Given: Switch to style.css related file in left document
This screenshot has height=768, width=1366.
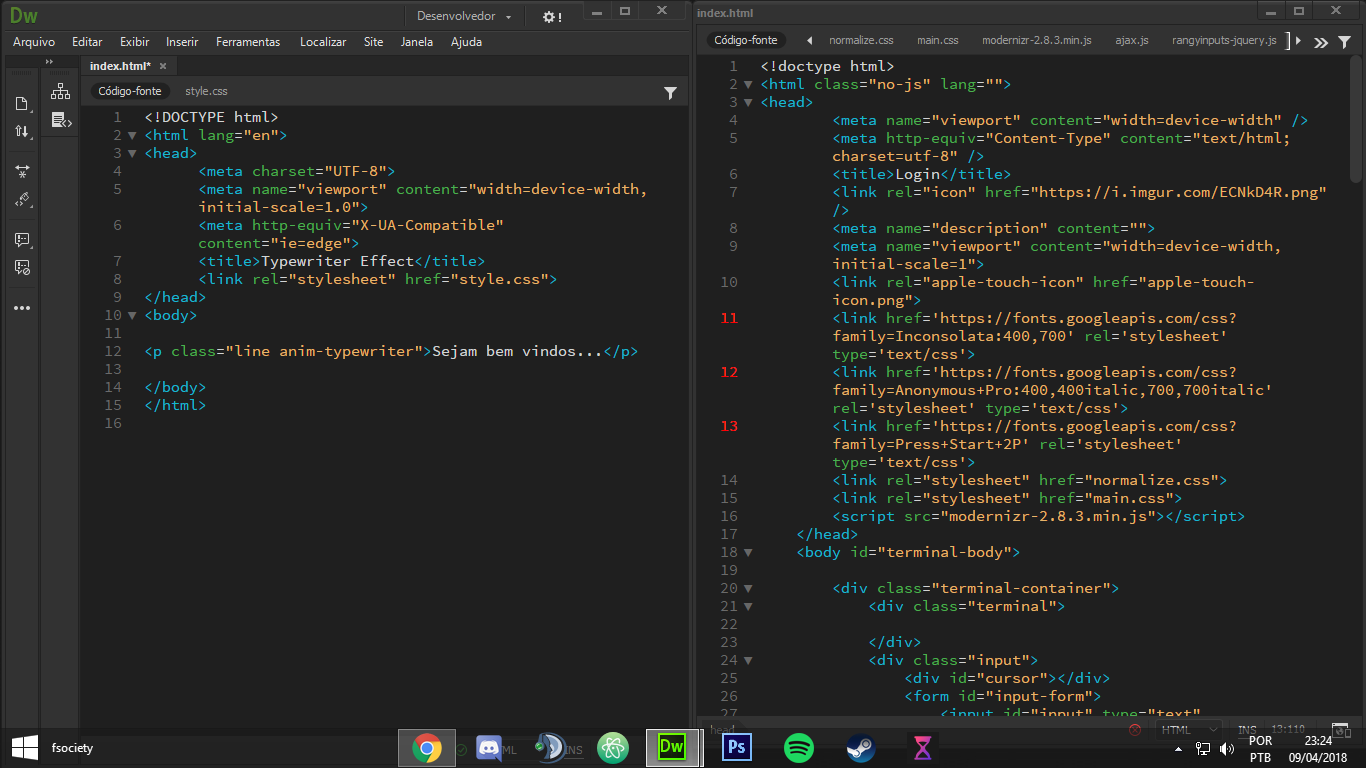Looking at the screenshot, I should [206, 91].
